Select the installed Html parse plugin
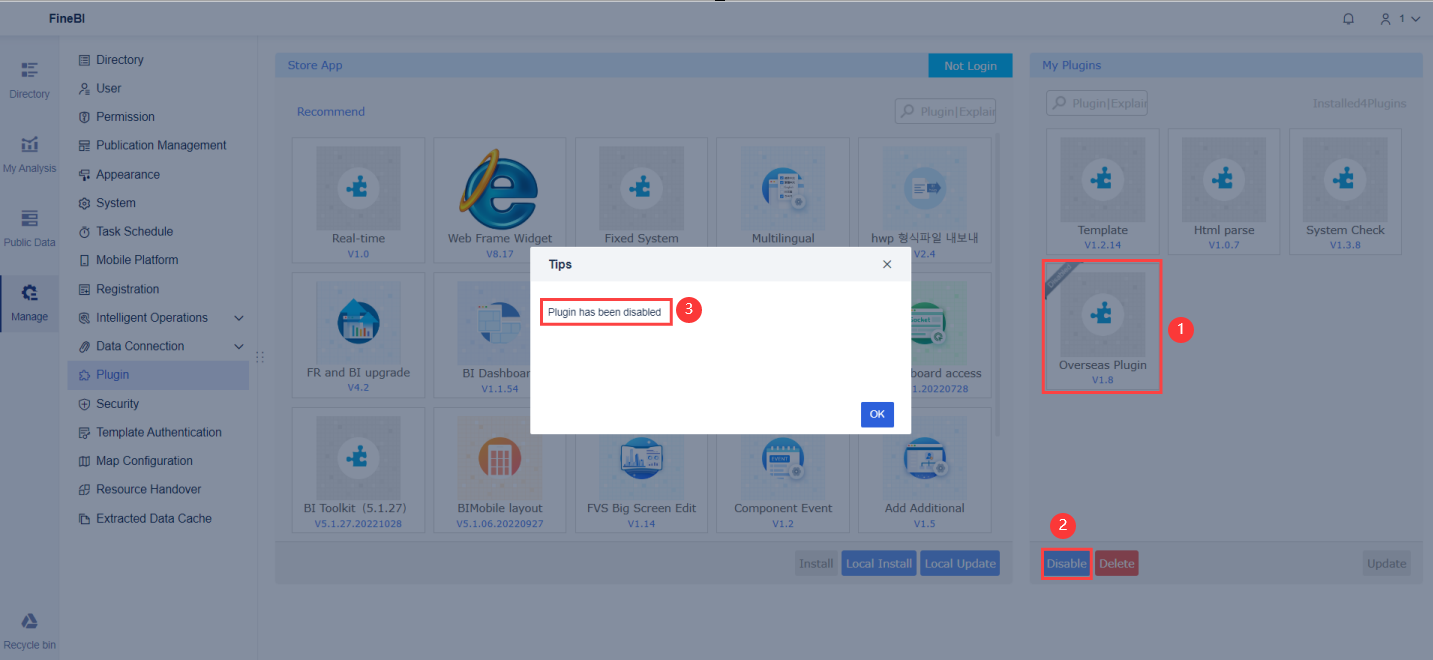1433x660 pixels. pos(1224,191)
